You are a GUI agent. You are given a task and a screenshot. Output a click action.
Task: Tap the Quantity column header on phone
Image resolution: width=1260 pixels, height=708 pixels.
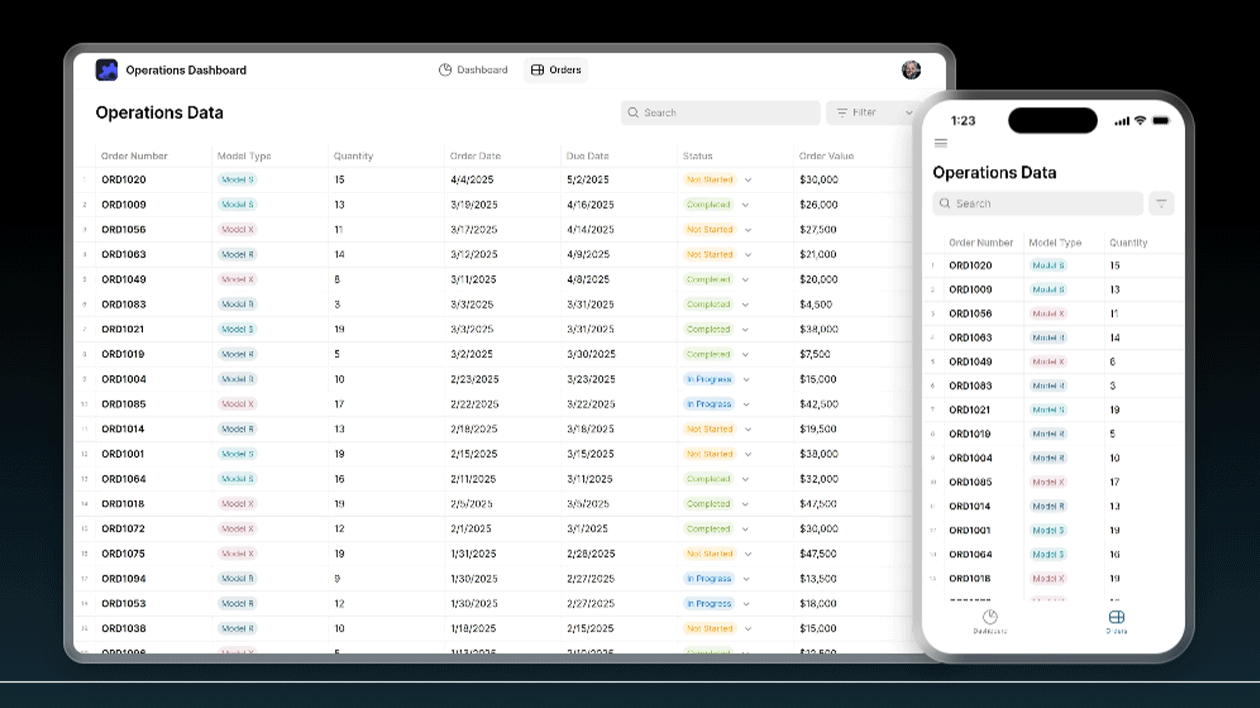click(x=1129, y=243)
